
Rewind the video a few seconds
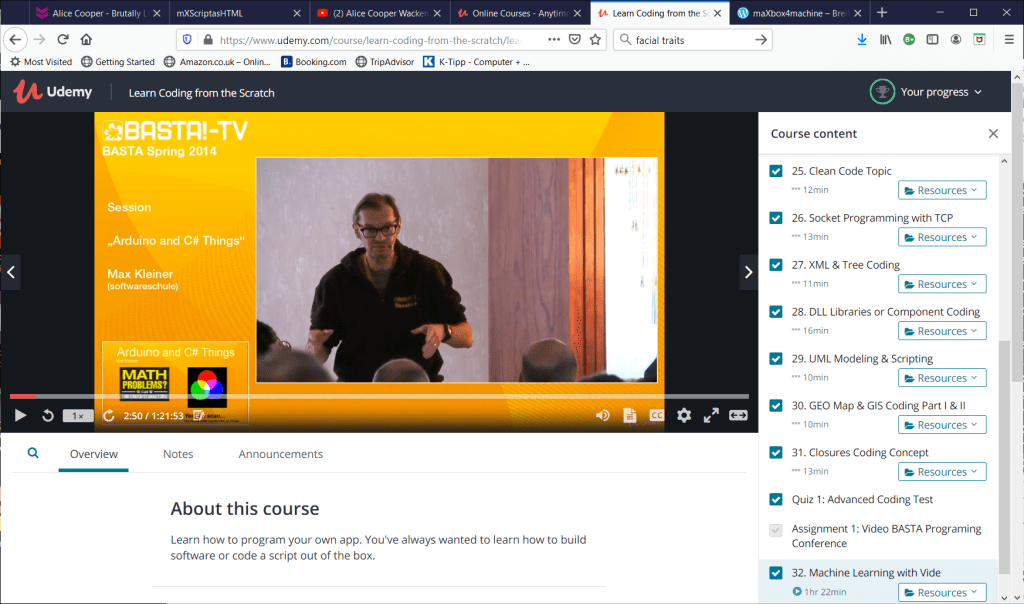47,415
